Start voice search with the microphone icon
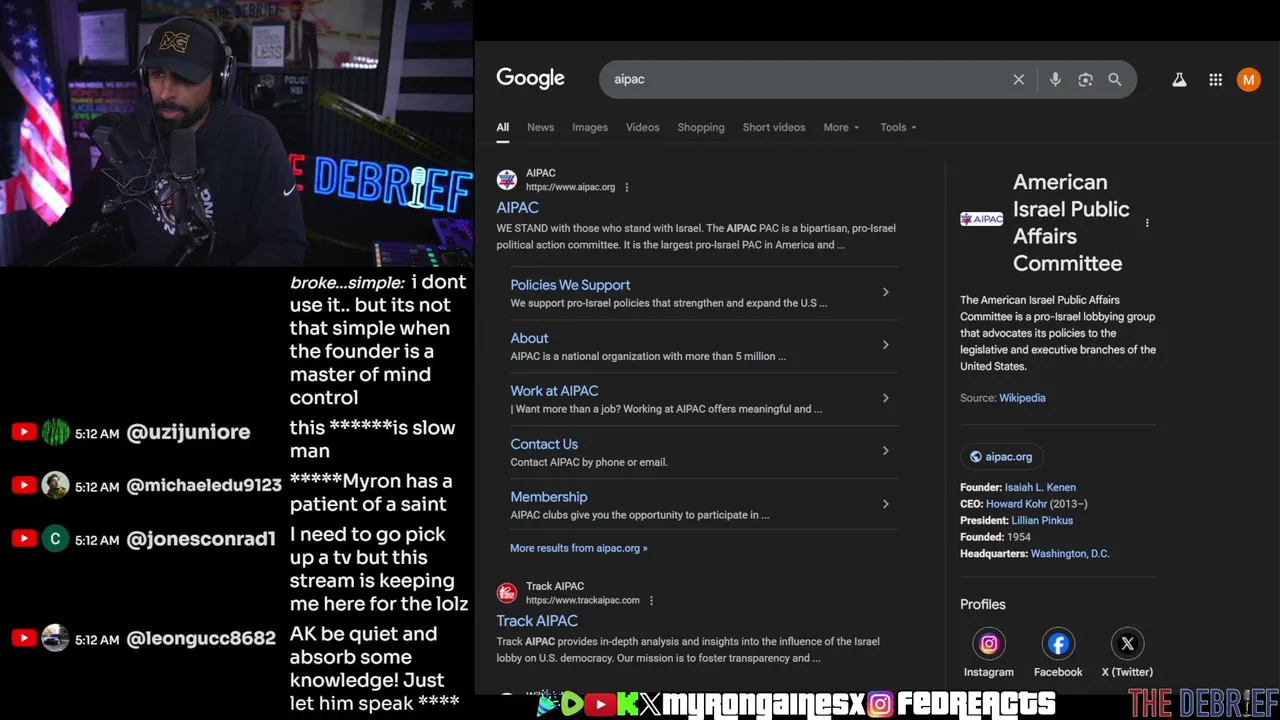Viewport: 1280px width, 720px height. click(x=1055, y=80)
